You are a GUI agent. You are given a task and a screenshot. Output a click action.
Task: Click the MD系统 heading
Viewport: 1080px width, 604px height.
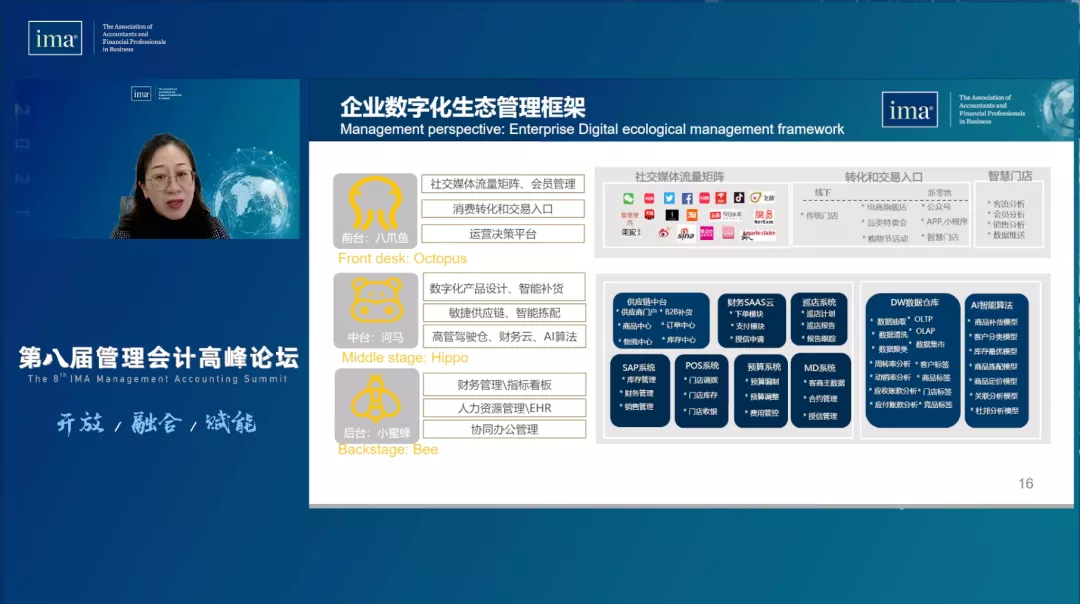[x=820, y=368]
